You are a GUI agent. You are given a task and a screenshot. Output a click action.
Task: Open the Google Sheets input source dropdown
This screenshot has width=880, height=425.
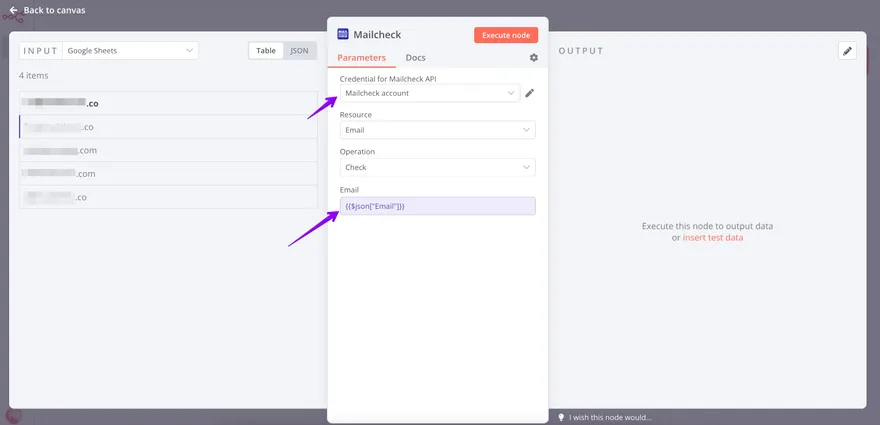pos(130,51)
